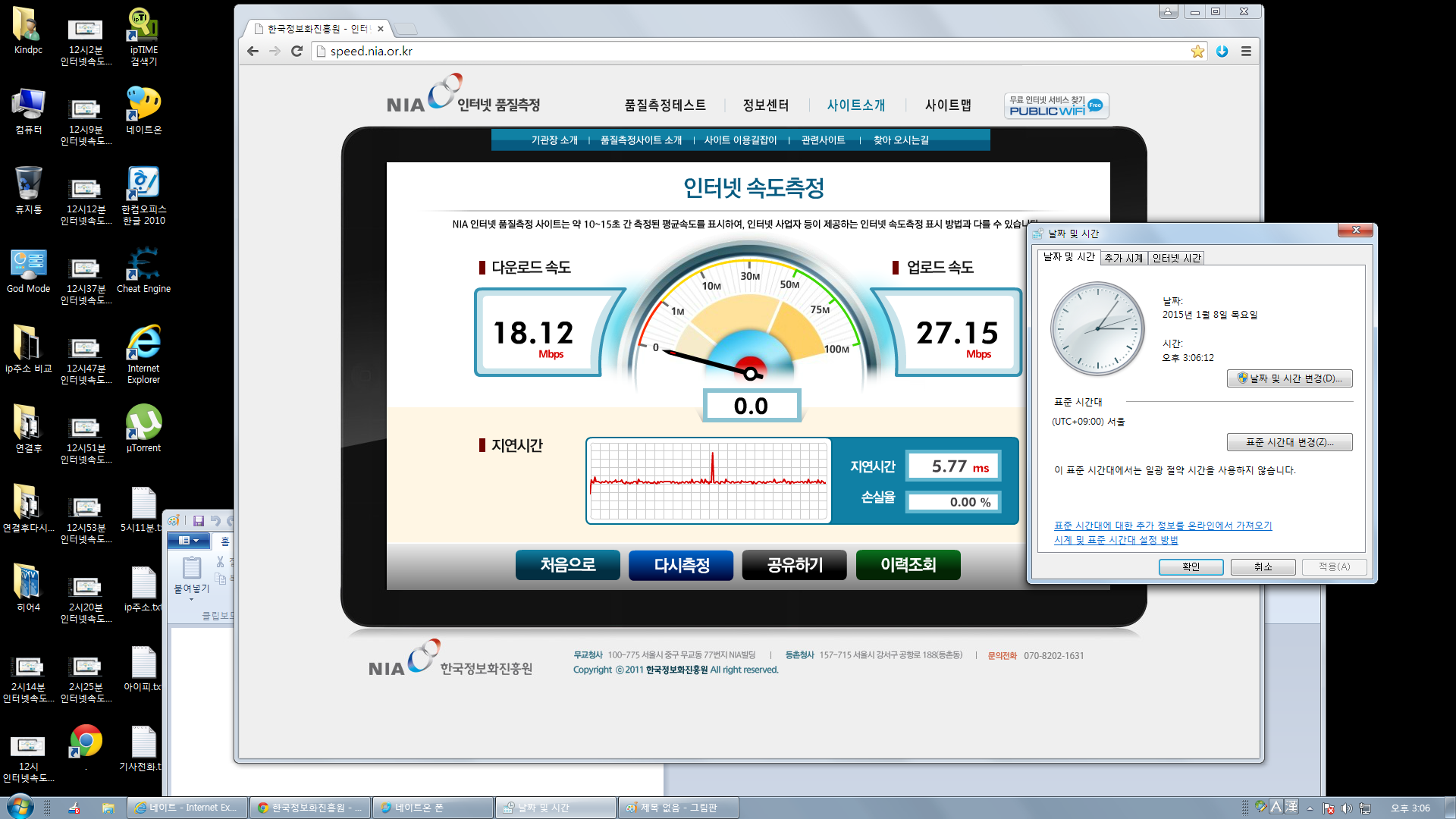Switch to the 인터넷 시간 tab
1456x819 pixels.
point(1176,258)
